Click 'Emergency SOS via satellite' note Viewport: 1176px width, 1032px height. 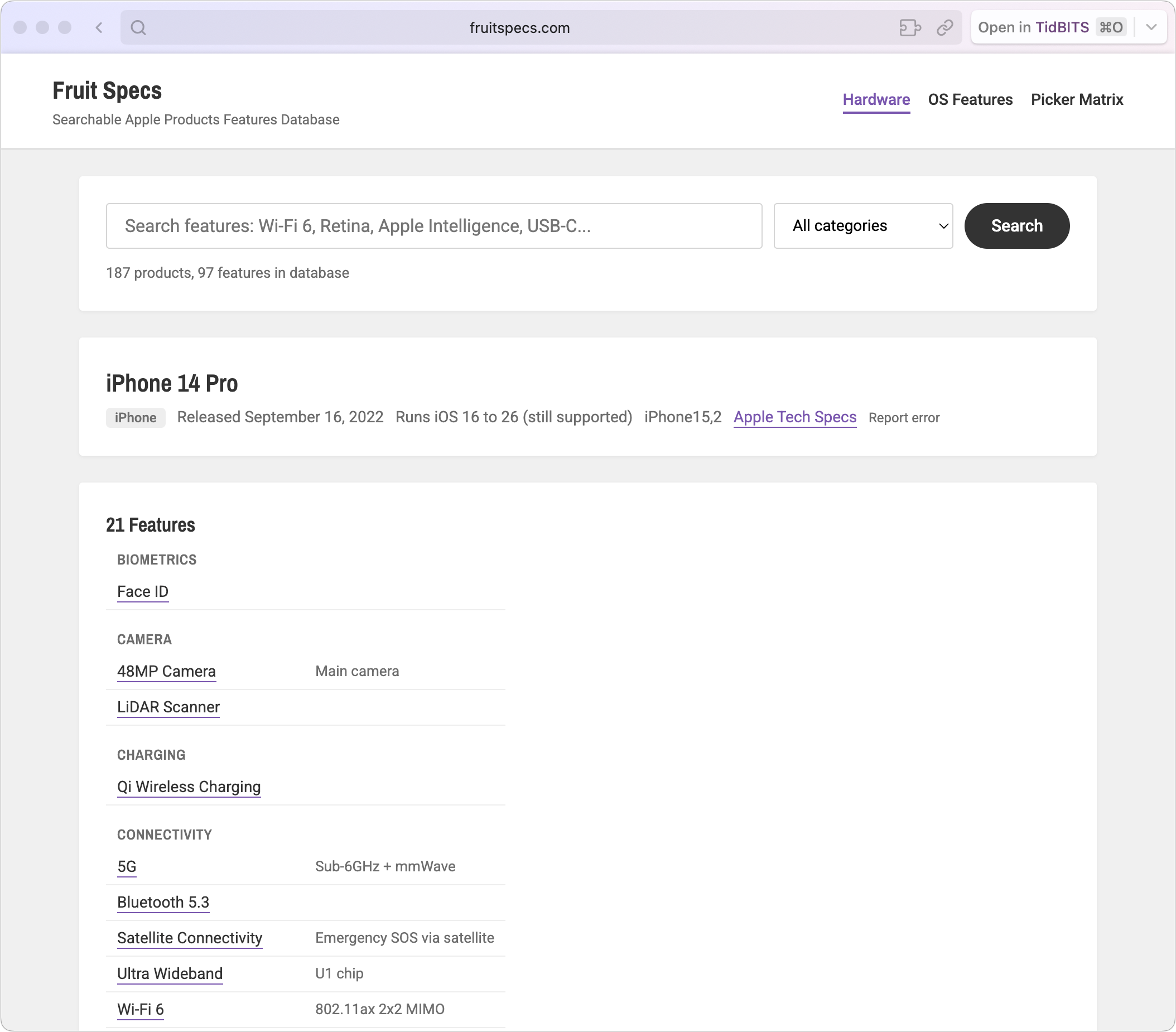pos(404,938)
